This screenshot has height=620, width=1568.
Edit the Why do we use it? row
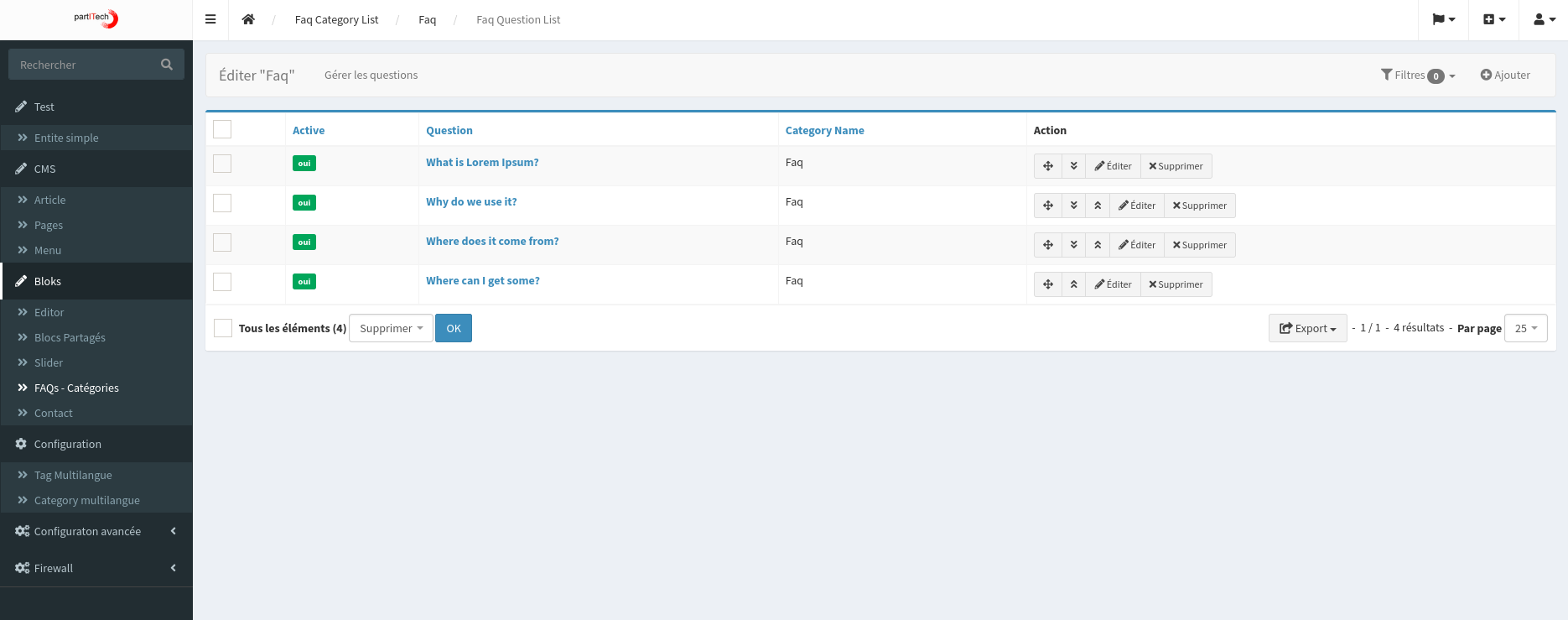[x=1137, y=206]
